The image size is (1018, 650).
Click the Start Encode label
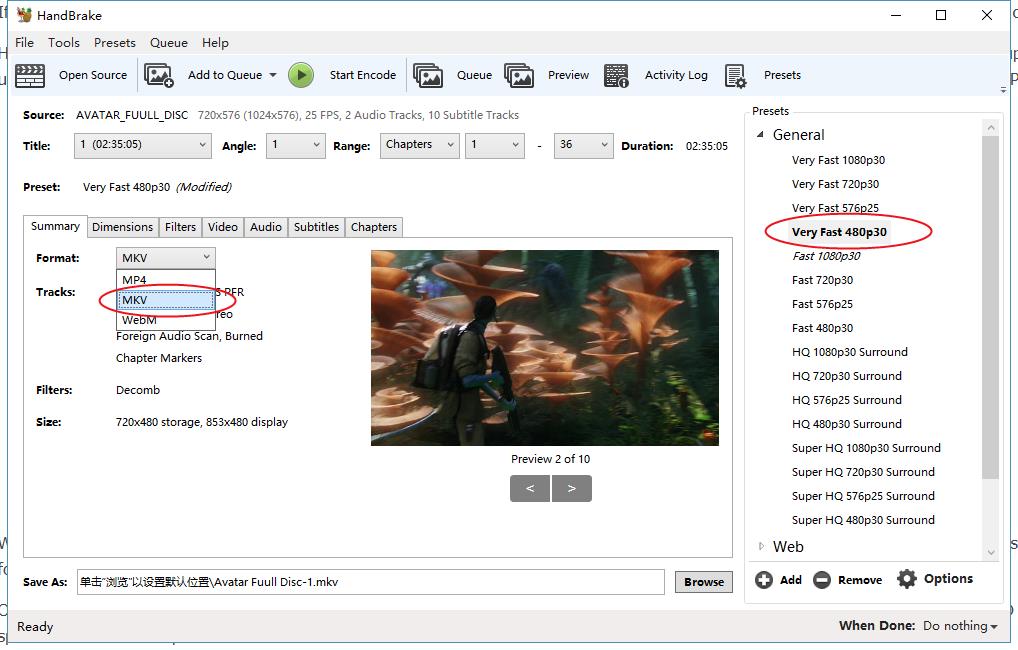pyautogui.click(x=362, y=75)
